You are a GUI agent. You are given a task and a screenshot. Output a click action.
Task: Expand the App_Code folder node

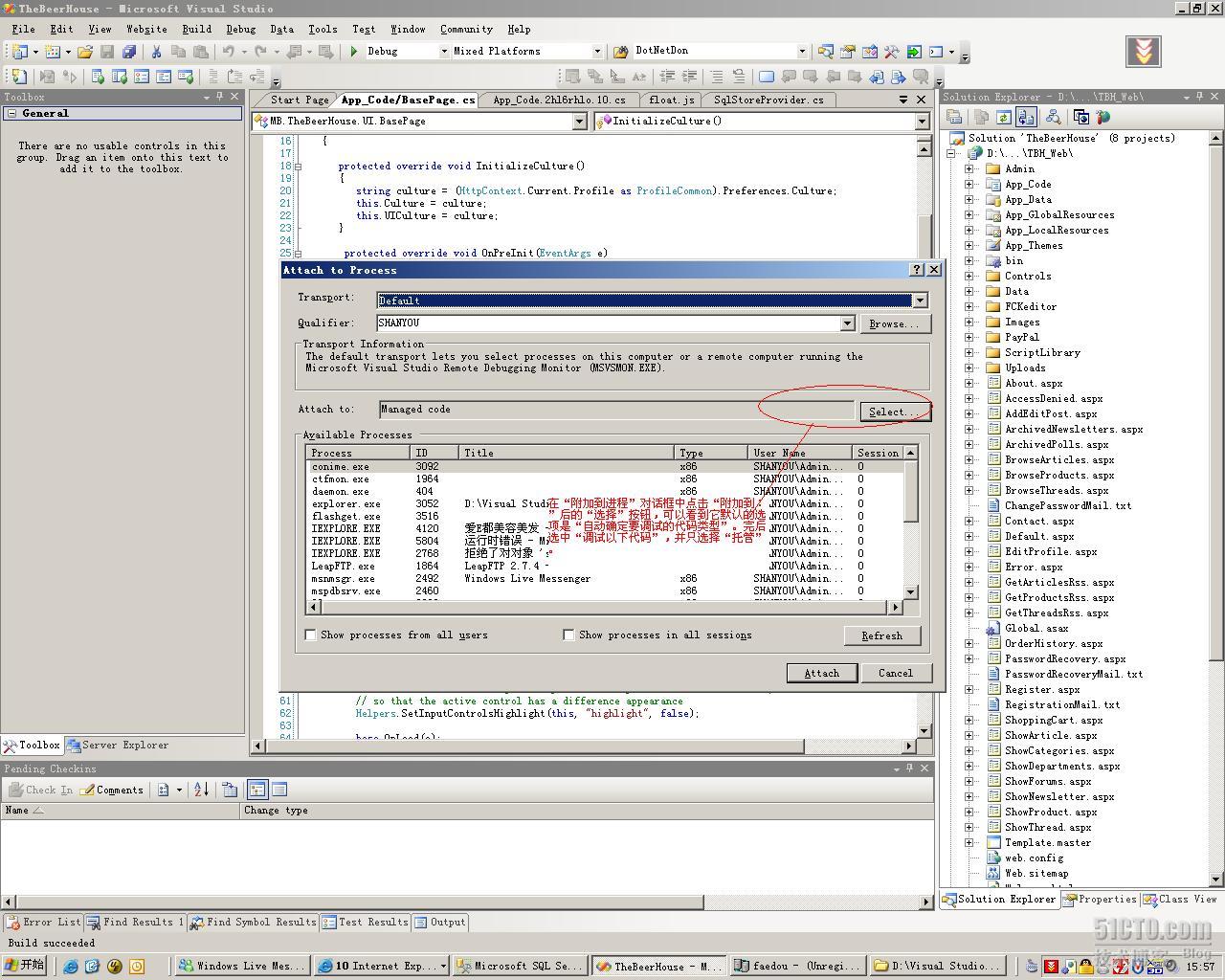(x=969, y=184)
